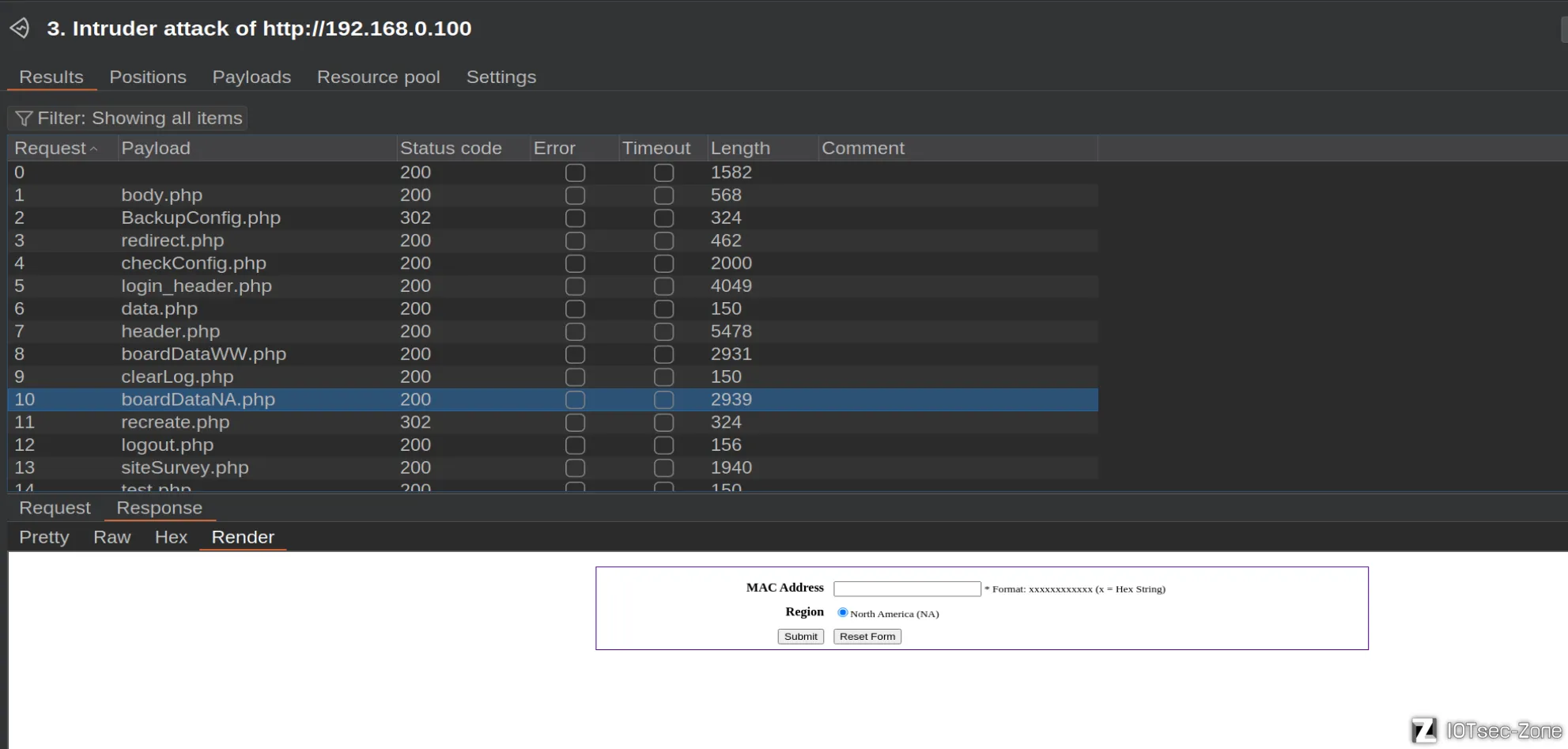The height and width of the screenshot is (749, 1568).
Task: Select the BackupConfig.php payload row
Action: click(x=553, y=218)
